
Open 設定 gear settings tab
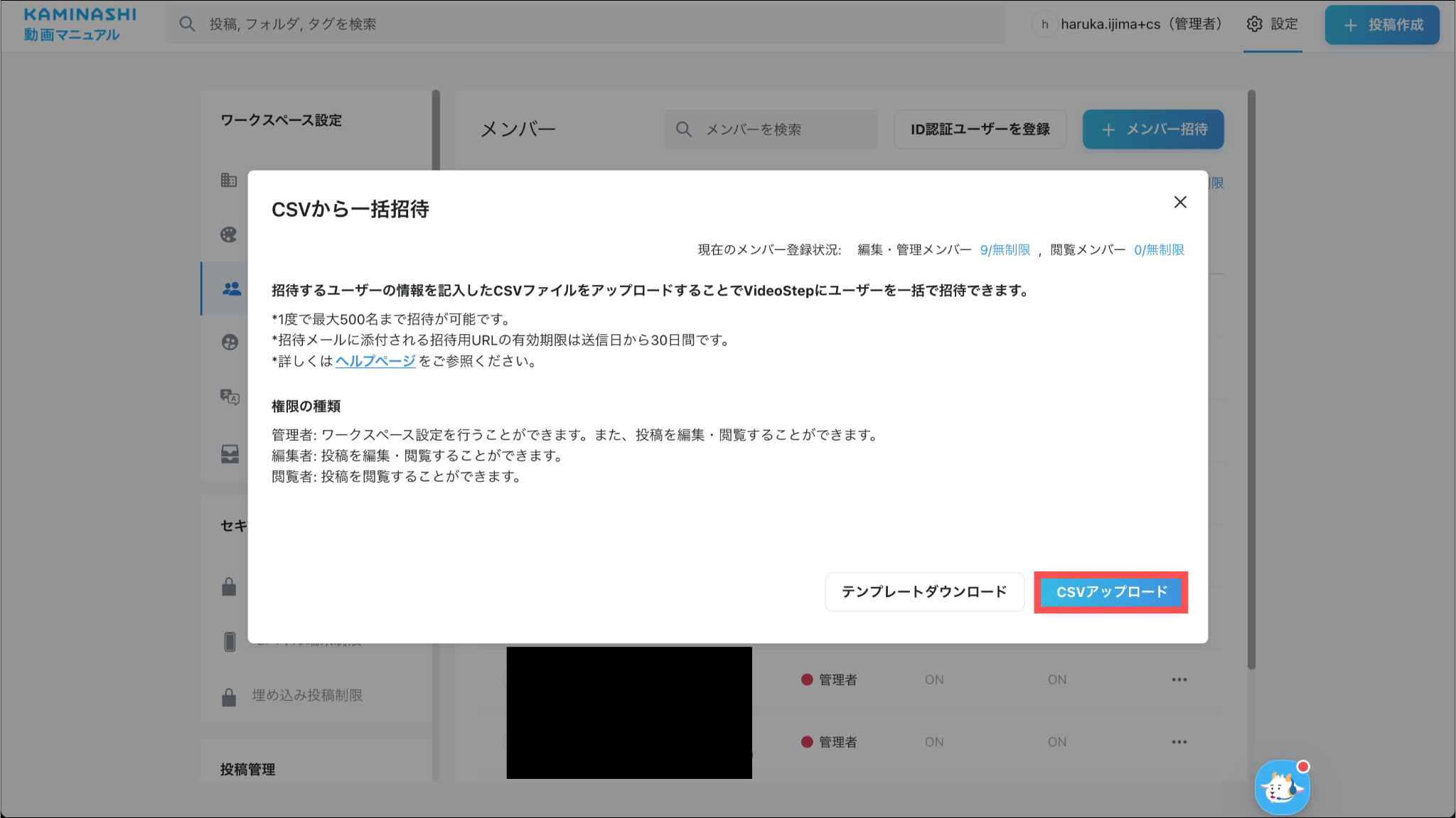coord(1272,24)
